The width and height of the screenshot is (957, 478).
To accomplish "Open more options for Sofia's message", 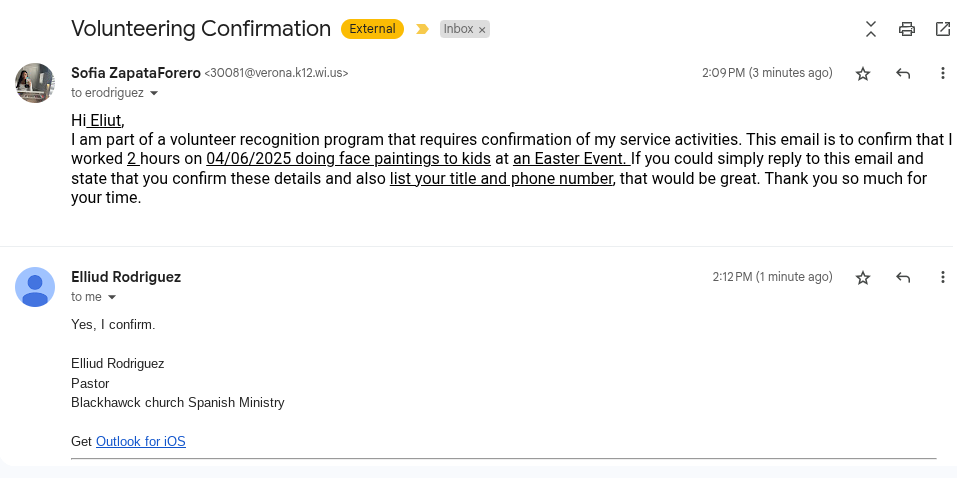I will click(x=942, y=73).
